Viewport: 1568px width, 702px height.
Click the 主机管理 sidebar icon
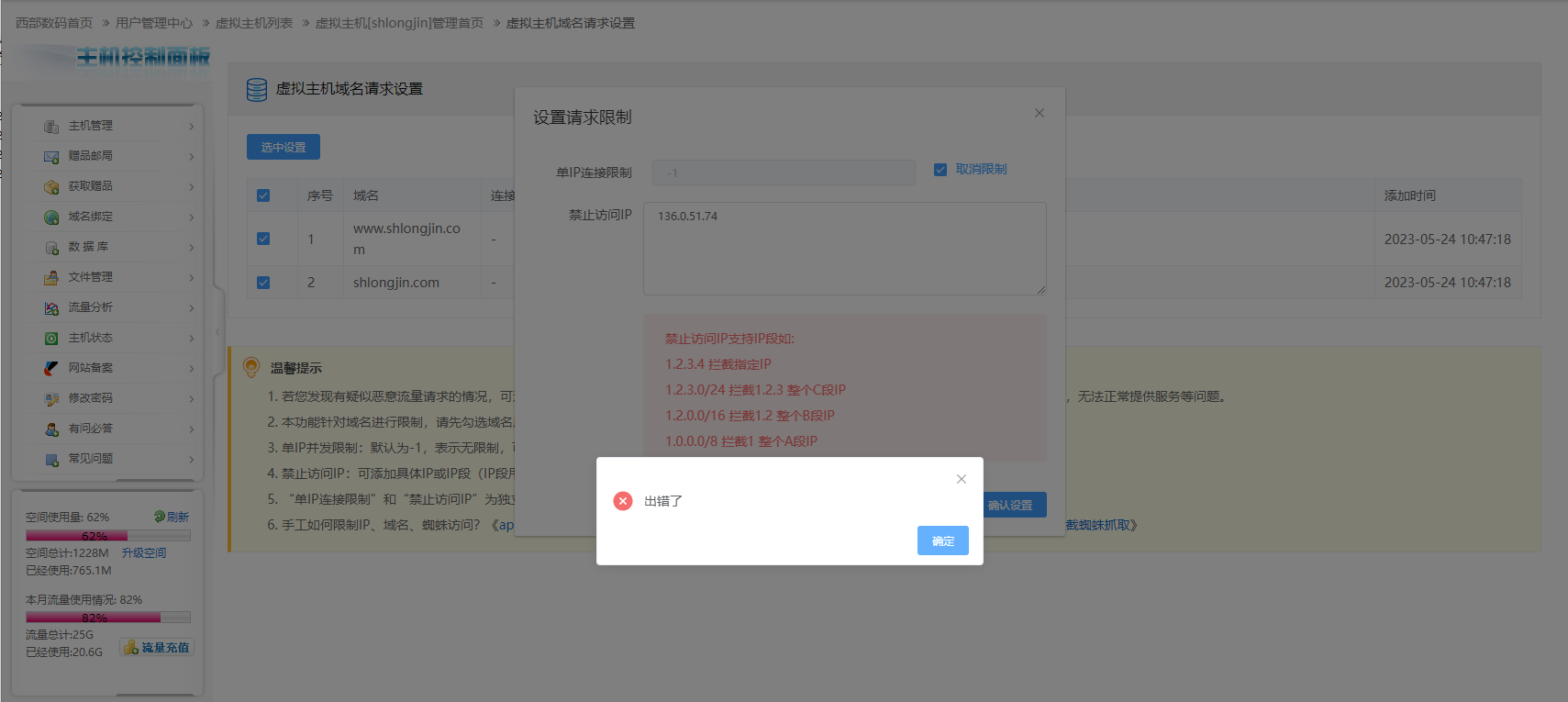click(51, 127)
